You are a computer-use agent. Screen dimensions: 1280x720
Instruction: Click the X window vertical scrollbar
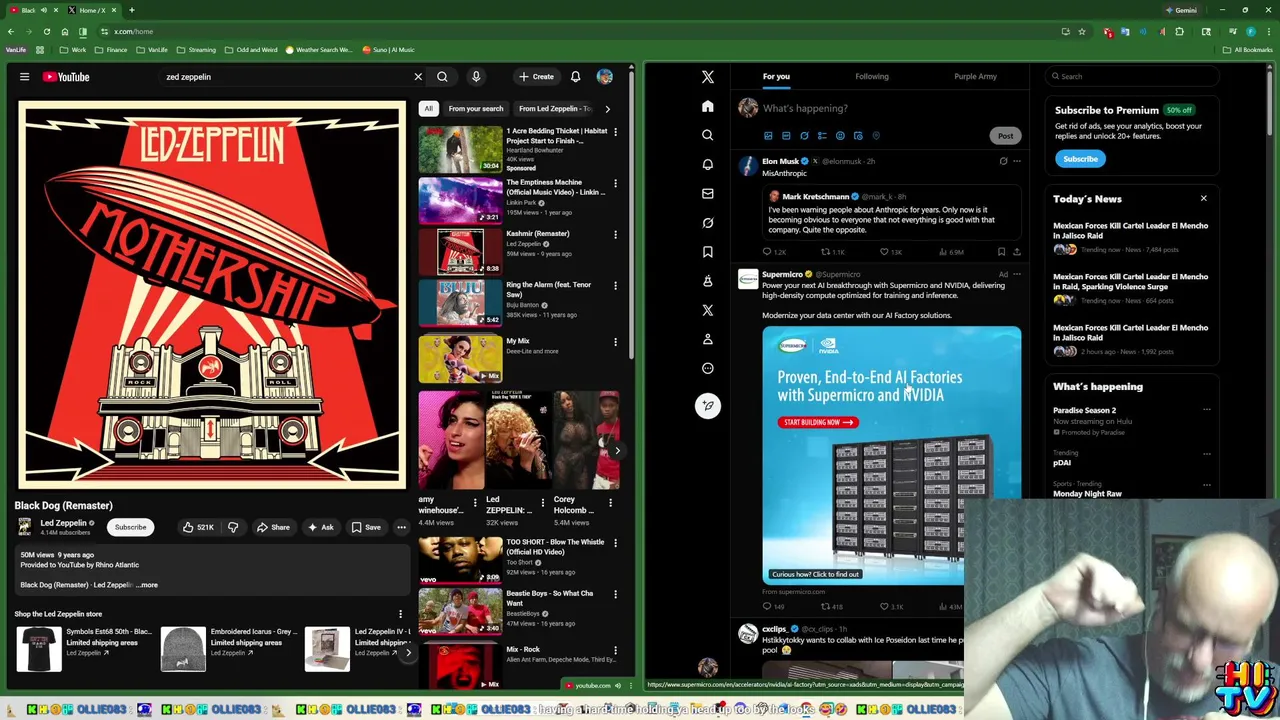1271,102
